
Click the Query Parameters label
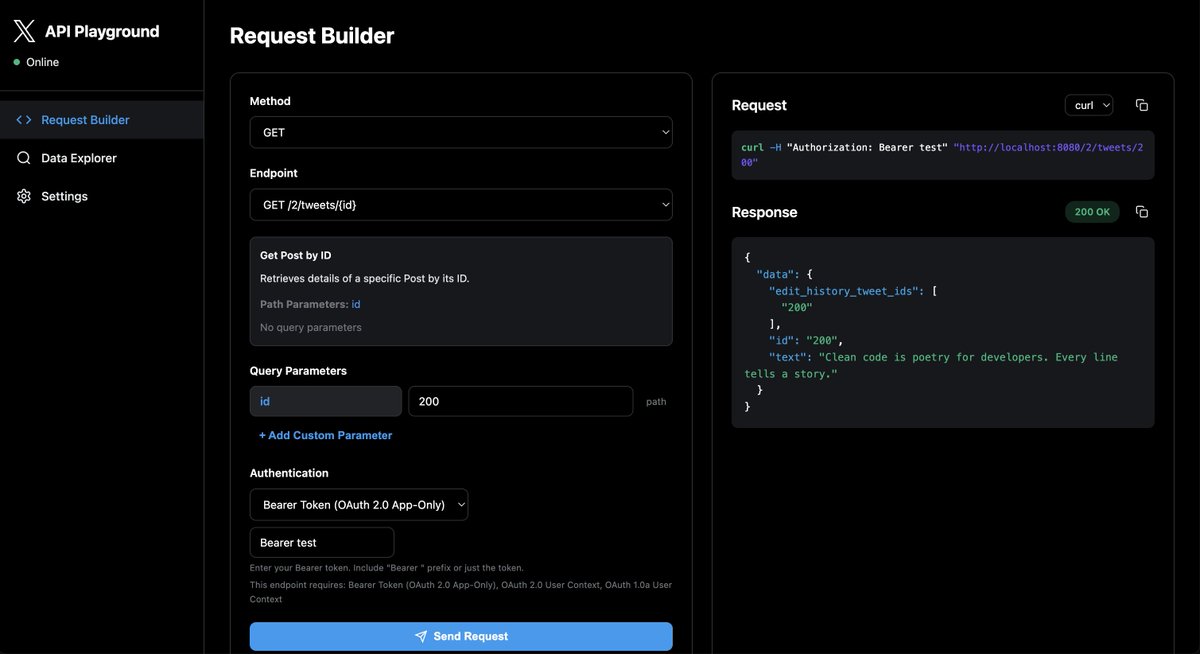298,371
